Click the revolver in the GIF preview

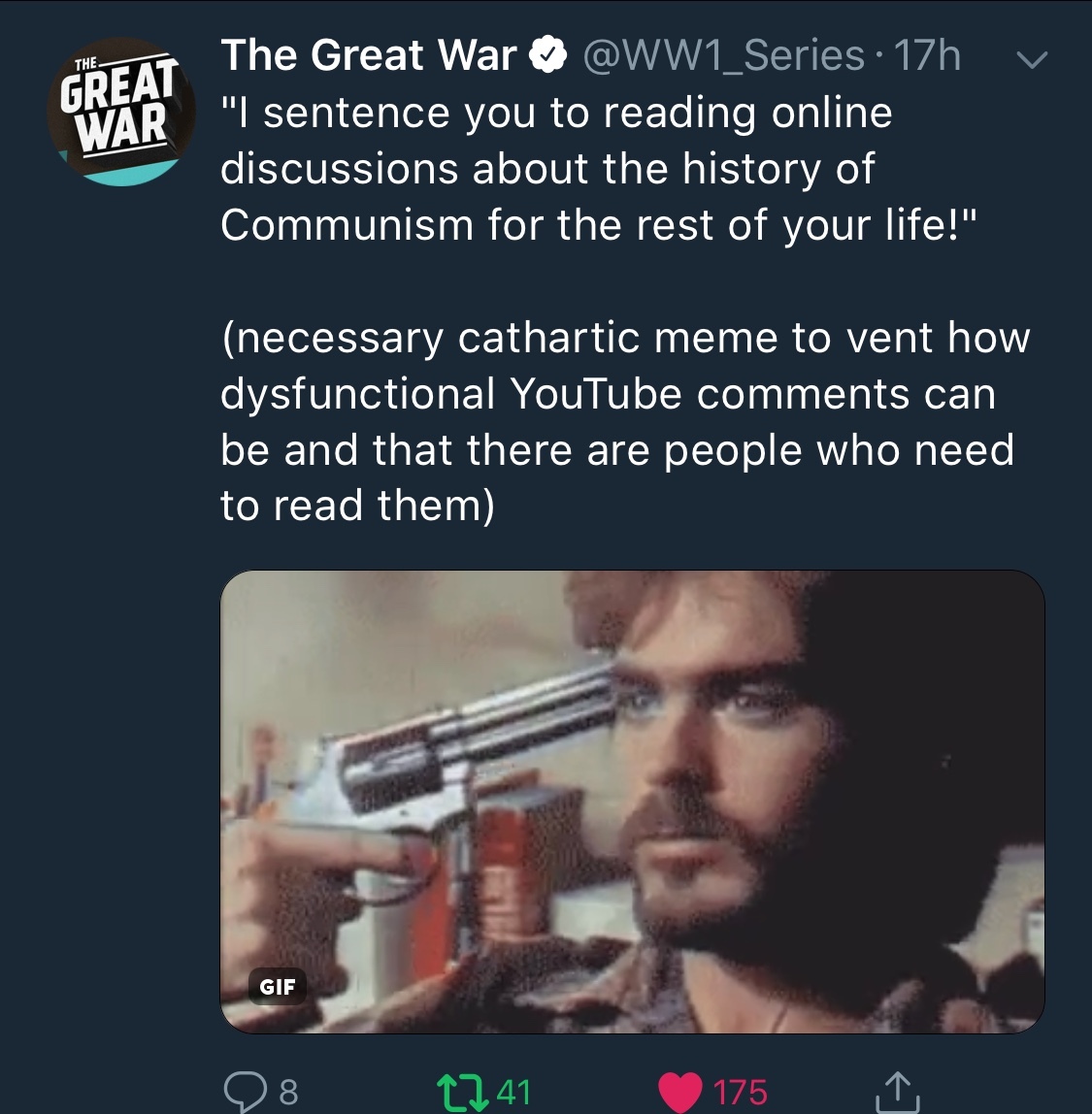[454, 781]
